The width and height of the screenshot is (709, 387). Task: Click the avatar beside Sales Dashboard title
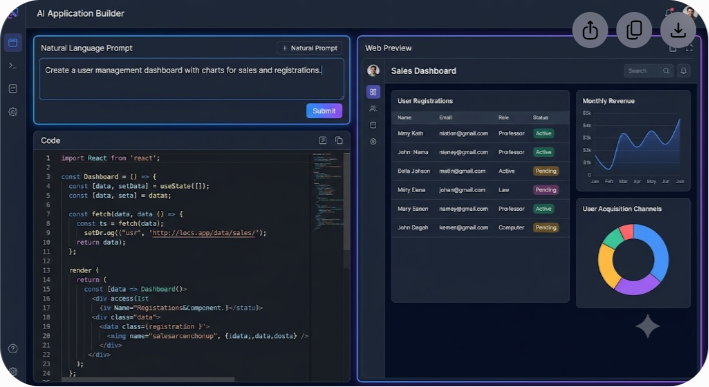pos(373,71)
